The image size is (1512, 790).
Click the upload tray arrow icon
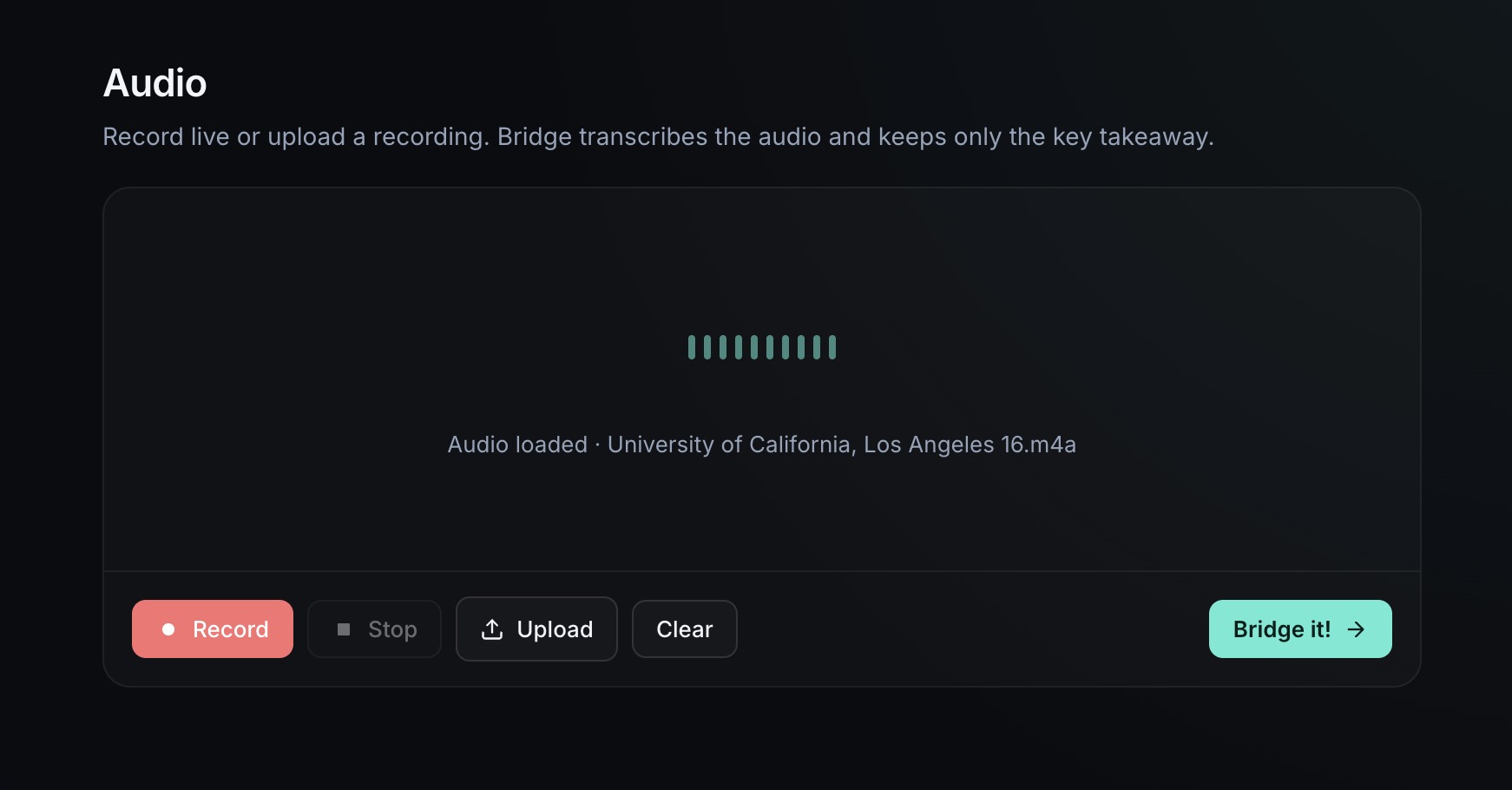[x=492, y=629]
